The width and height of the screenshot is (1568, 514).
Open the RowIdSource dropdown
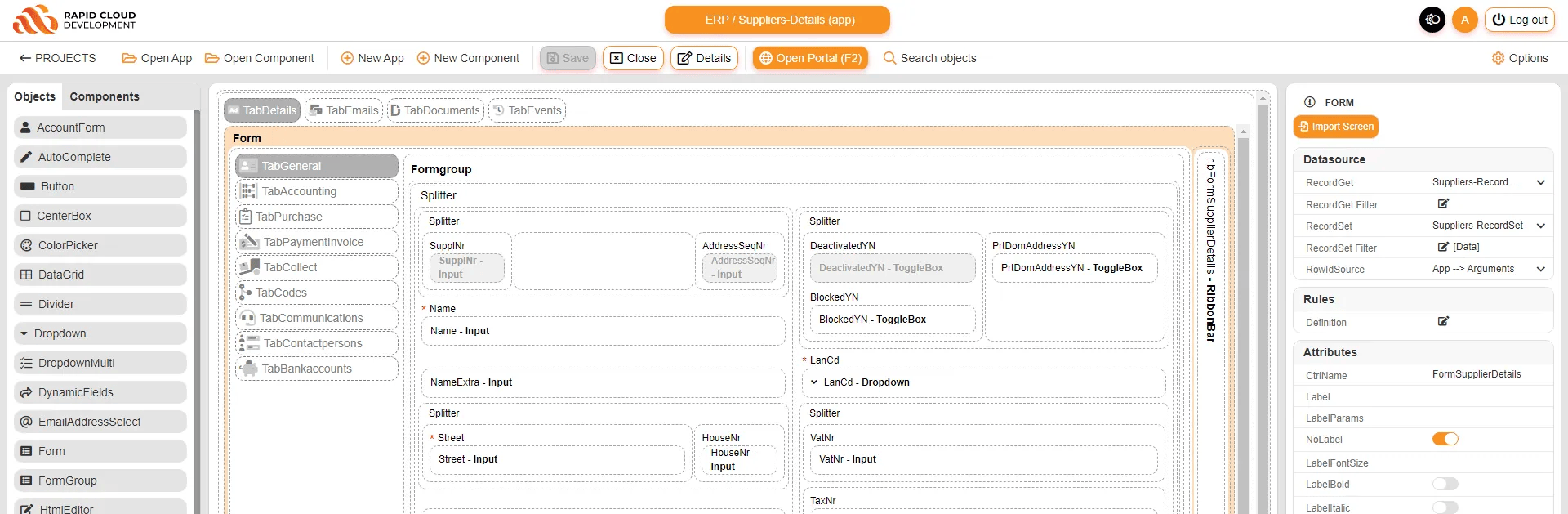click(x=1540, y=269)
